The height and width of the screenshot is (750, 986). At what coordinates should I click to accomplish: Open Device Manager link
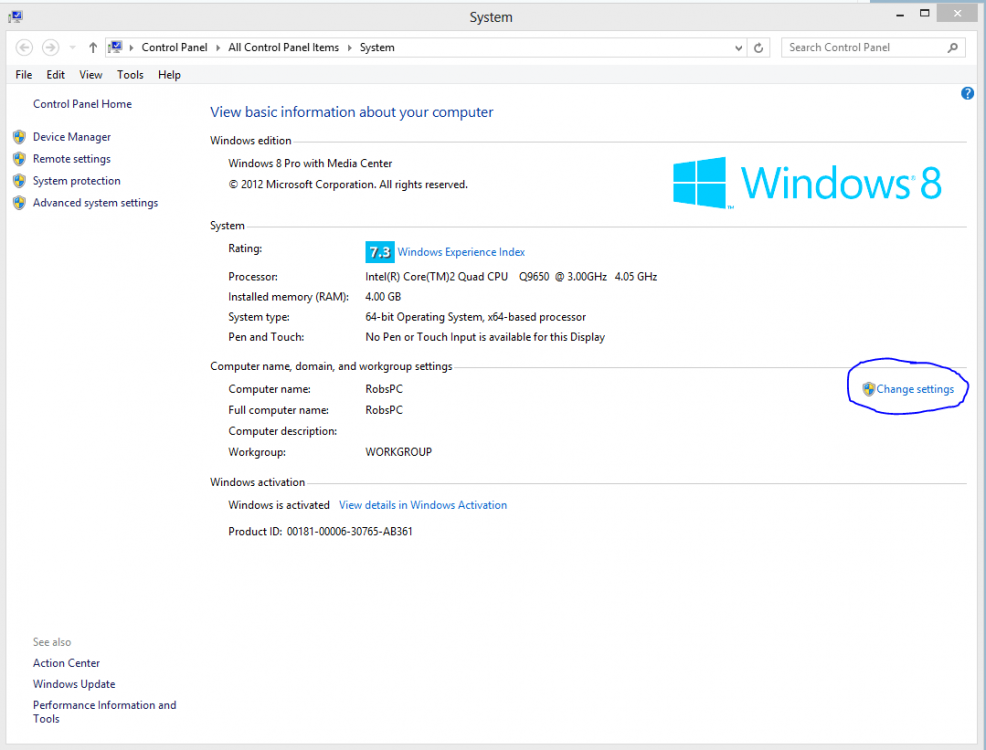pos(72,137)
